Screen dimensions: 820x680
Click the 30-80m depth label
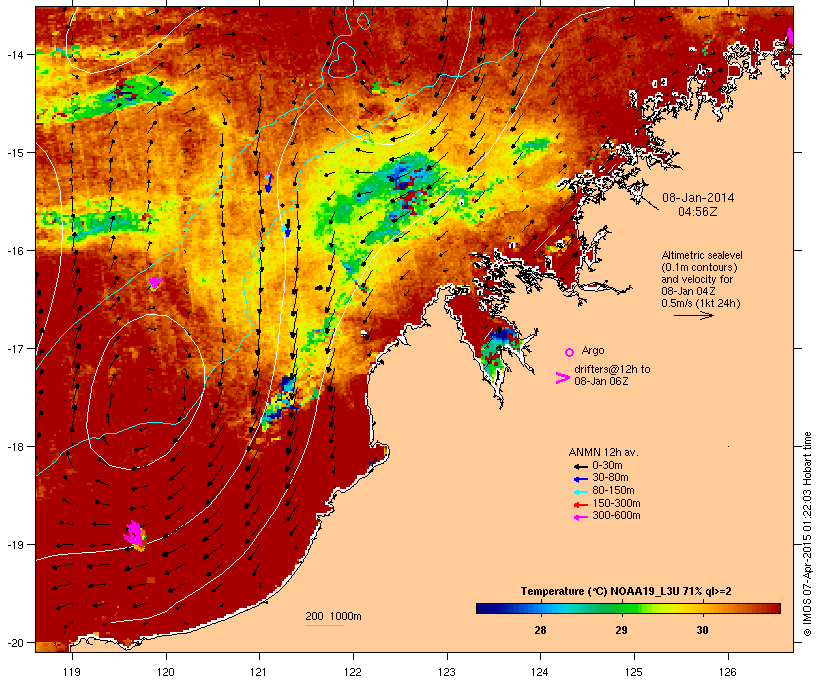click(x=610, y=478)
